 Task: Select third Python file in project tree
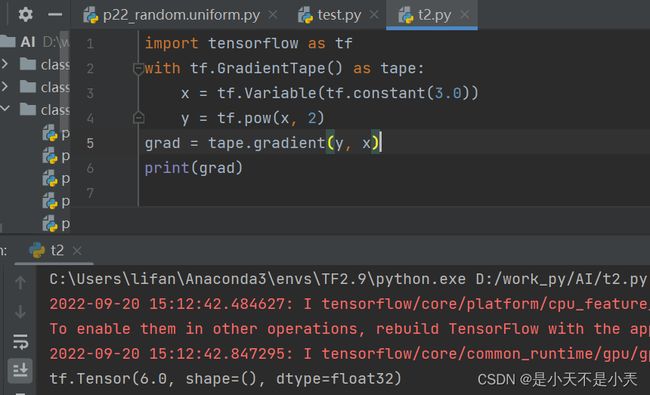coord(56,179)
